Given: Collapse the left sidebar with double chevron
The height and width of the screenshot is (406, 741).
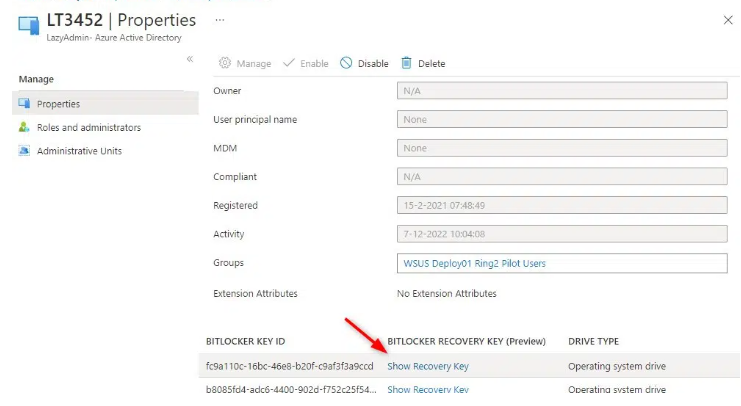Looking at the screenshot, I should 190,60.
